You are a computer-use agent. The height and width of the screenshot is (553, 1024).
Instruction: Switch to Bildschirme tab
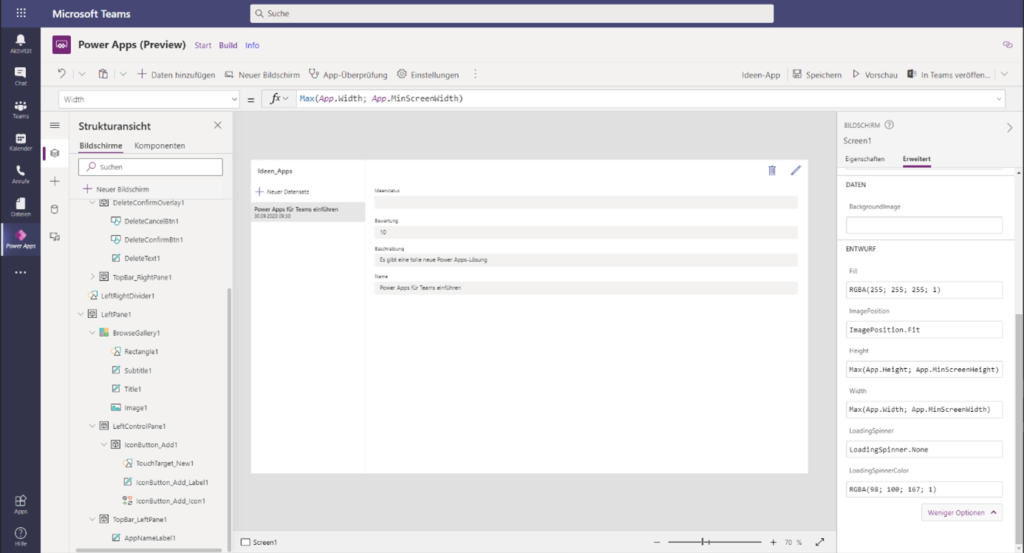[x=101, y=146]
